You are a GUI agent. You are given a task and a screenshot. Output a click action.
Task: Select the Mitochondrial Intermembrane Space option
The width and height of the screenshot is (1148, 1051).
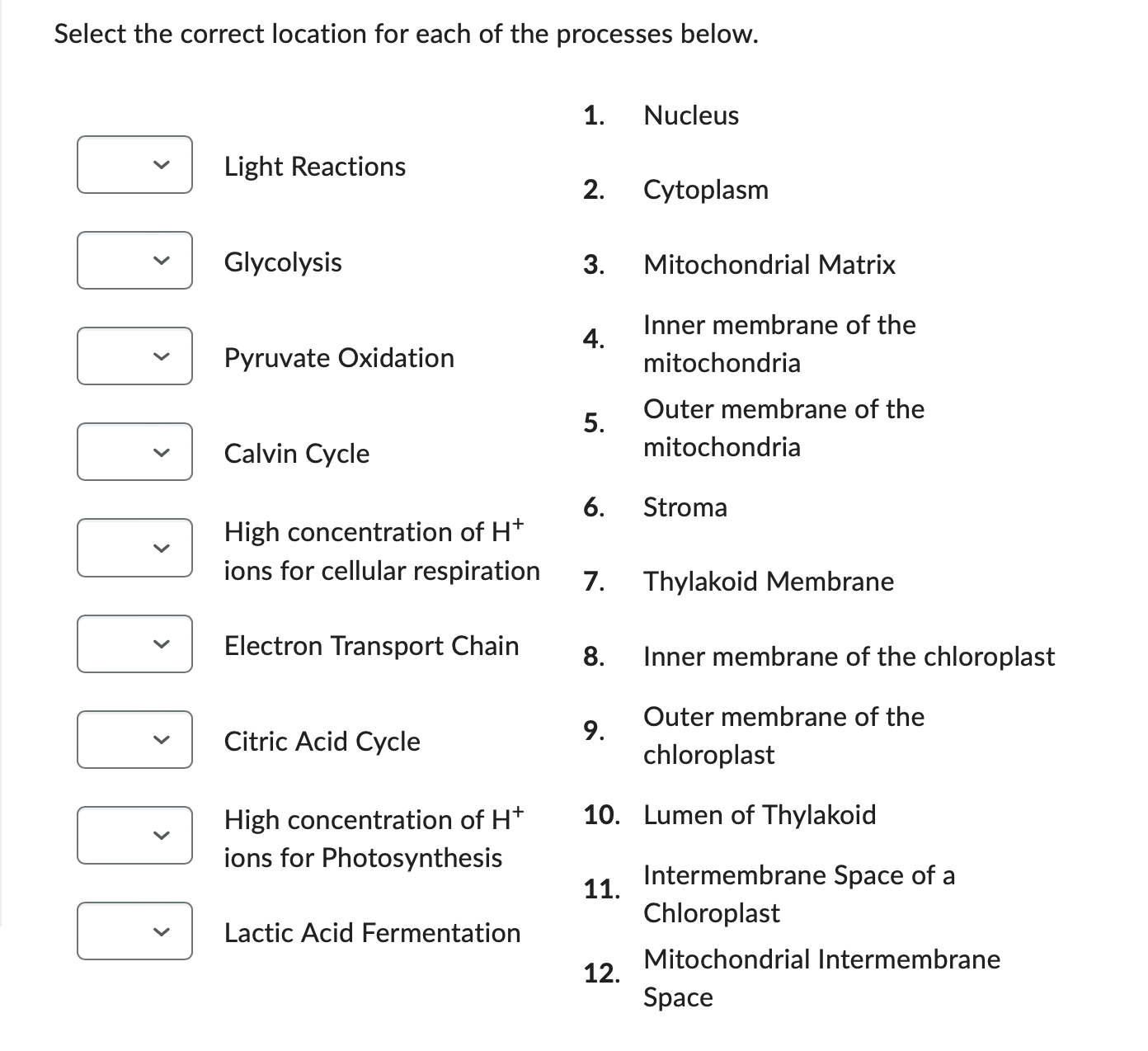pos(821,978)
